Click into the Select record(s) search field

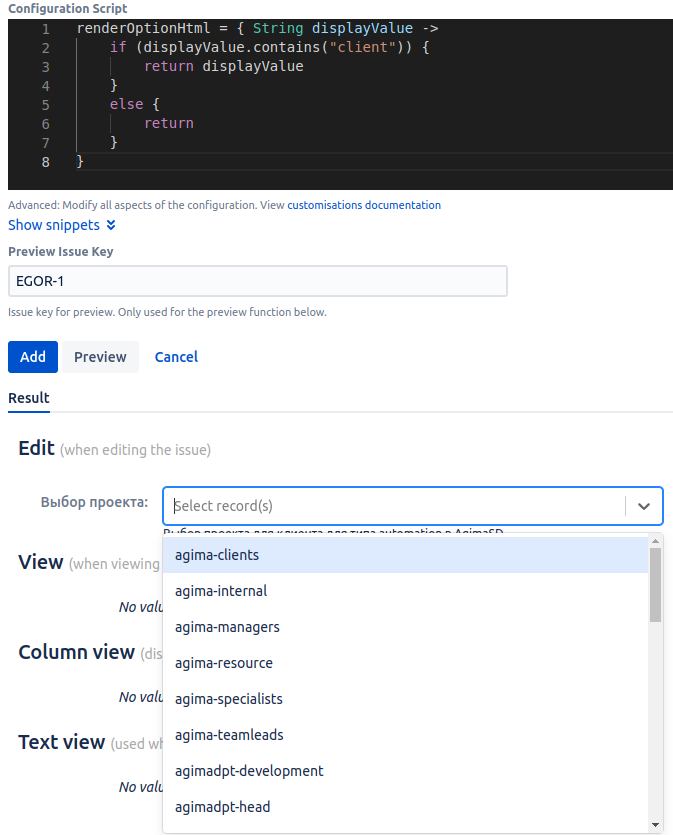click(394, 506)
